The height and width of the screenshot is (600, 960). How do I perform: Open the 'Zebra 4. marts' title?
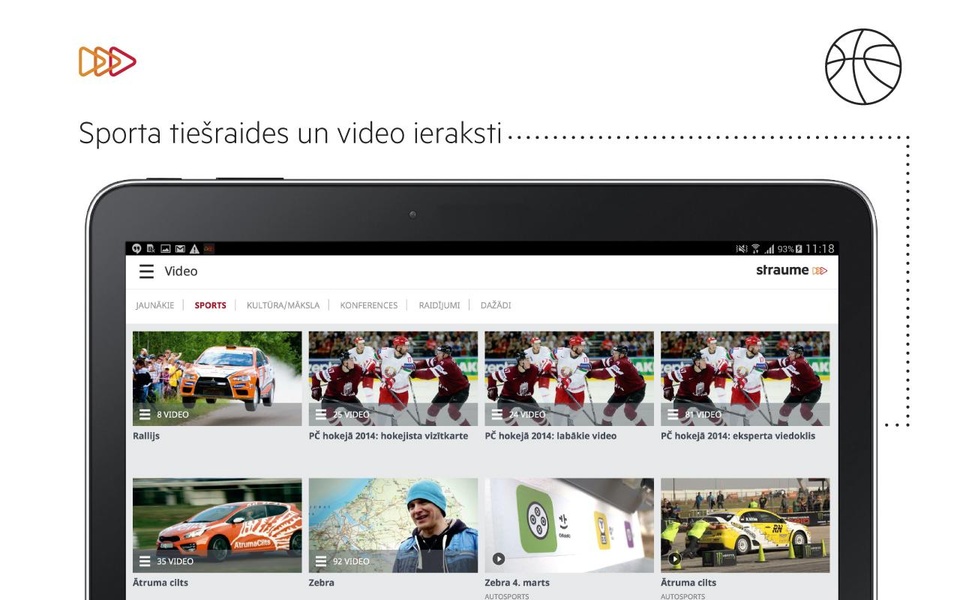pyautogui.click(x=517, y=582)
